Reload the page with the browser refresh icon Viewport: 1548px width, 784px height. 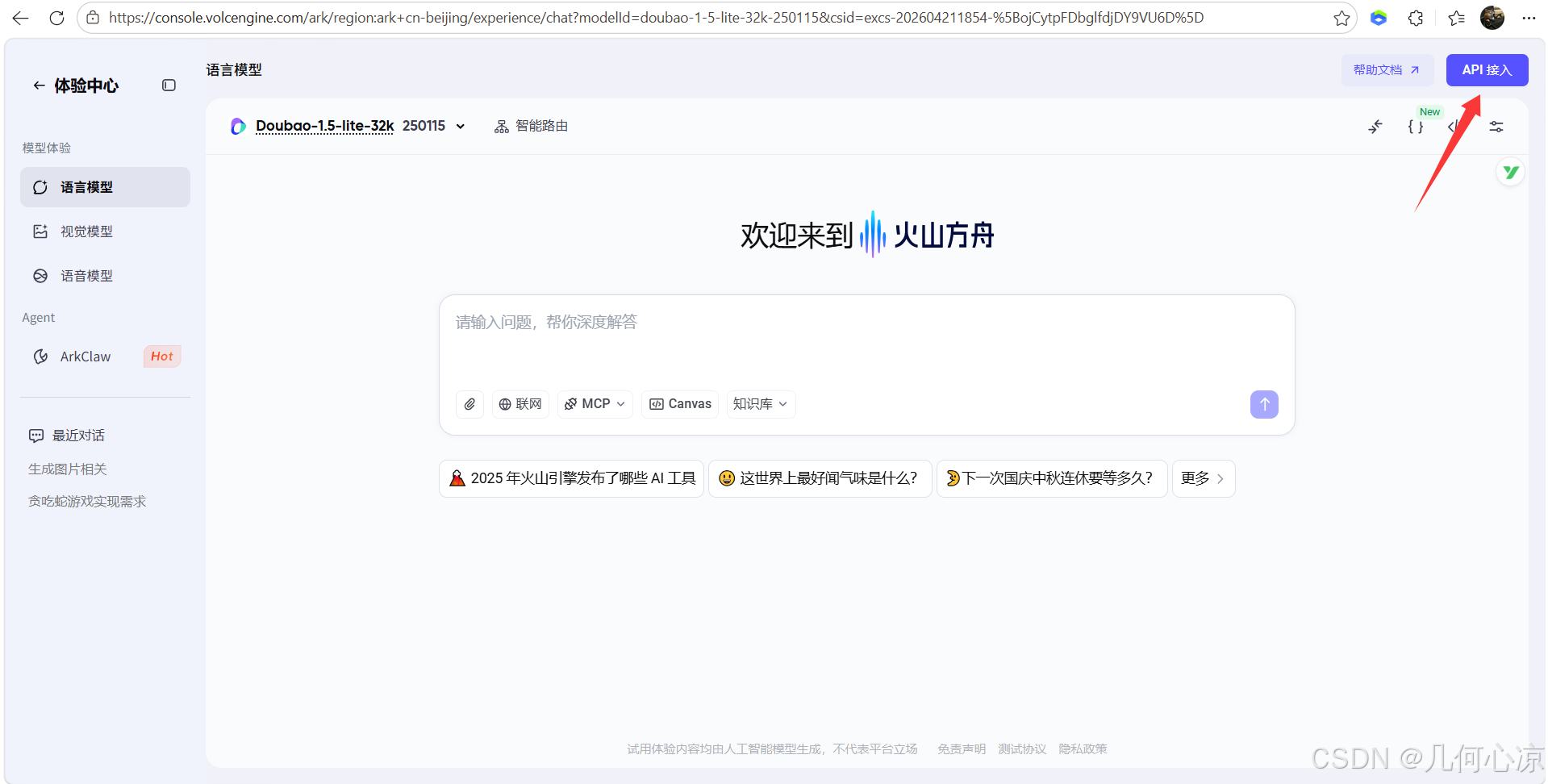coord(56,18)
